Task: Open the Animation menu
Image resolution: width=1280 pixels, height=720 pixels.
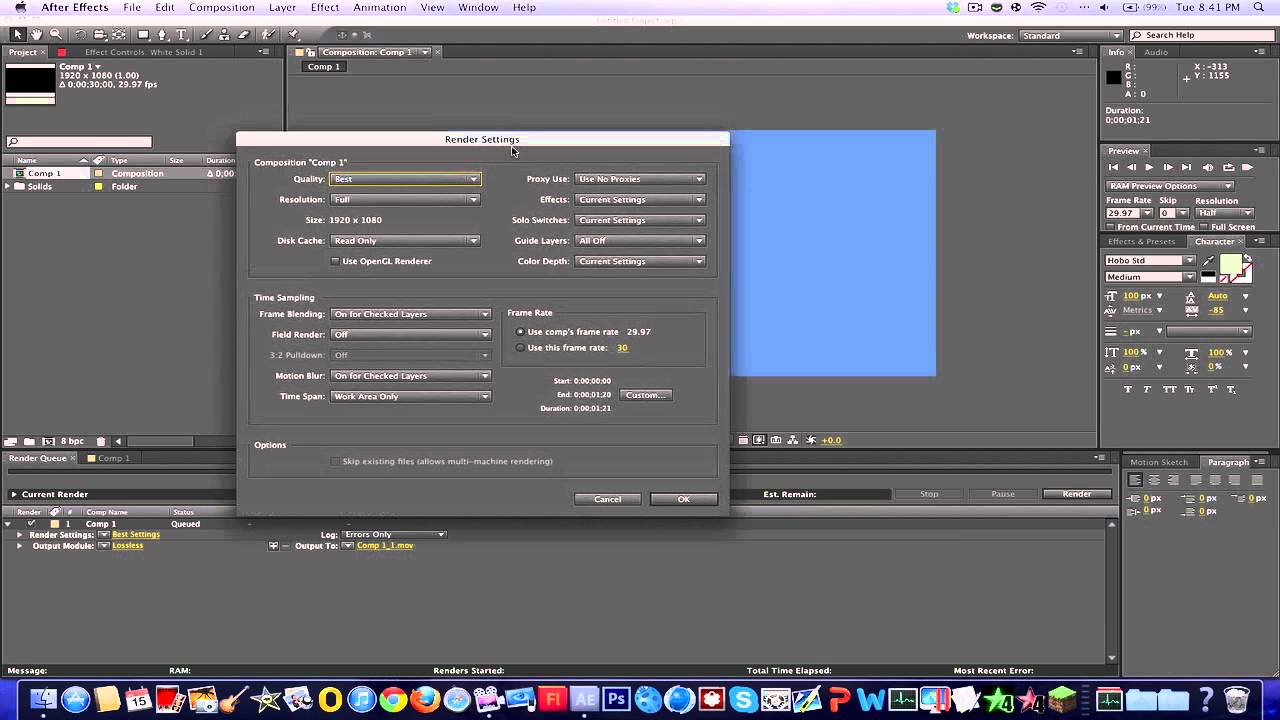Action: (379, 7)
